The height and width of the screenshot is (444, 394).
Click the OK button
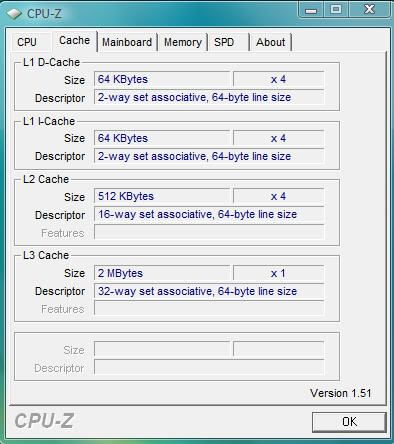tap(349, 422)
